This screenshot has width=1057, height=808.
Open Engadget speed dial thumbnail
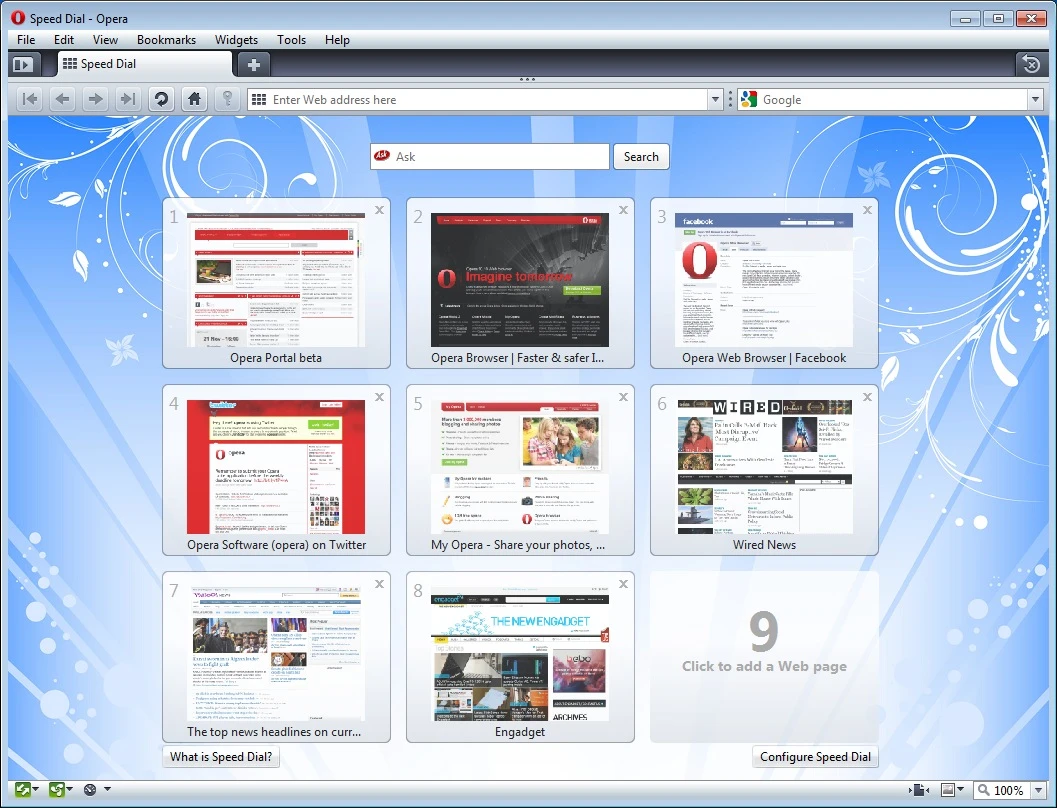(x=520, y=654)
